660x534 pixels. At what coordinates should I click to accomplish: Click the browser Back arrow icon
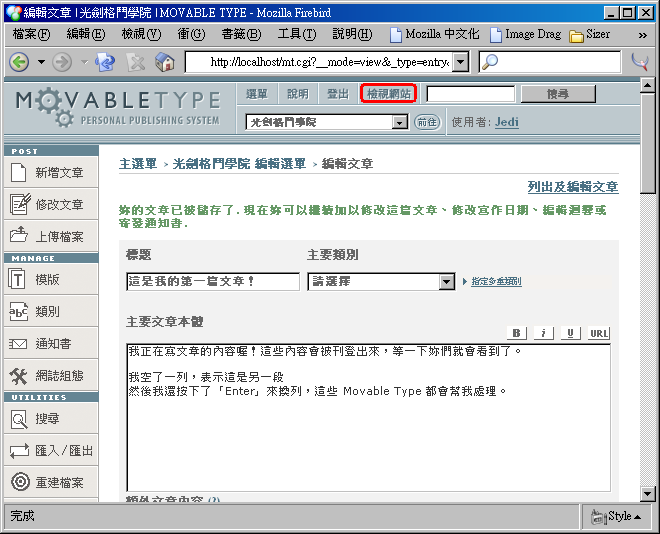coord(19,63)
